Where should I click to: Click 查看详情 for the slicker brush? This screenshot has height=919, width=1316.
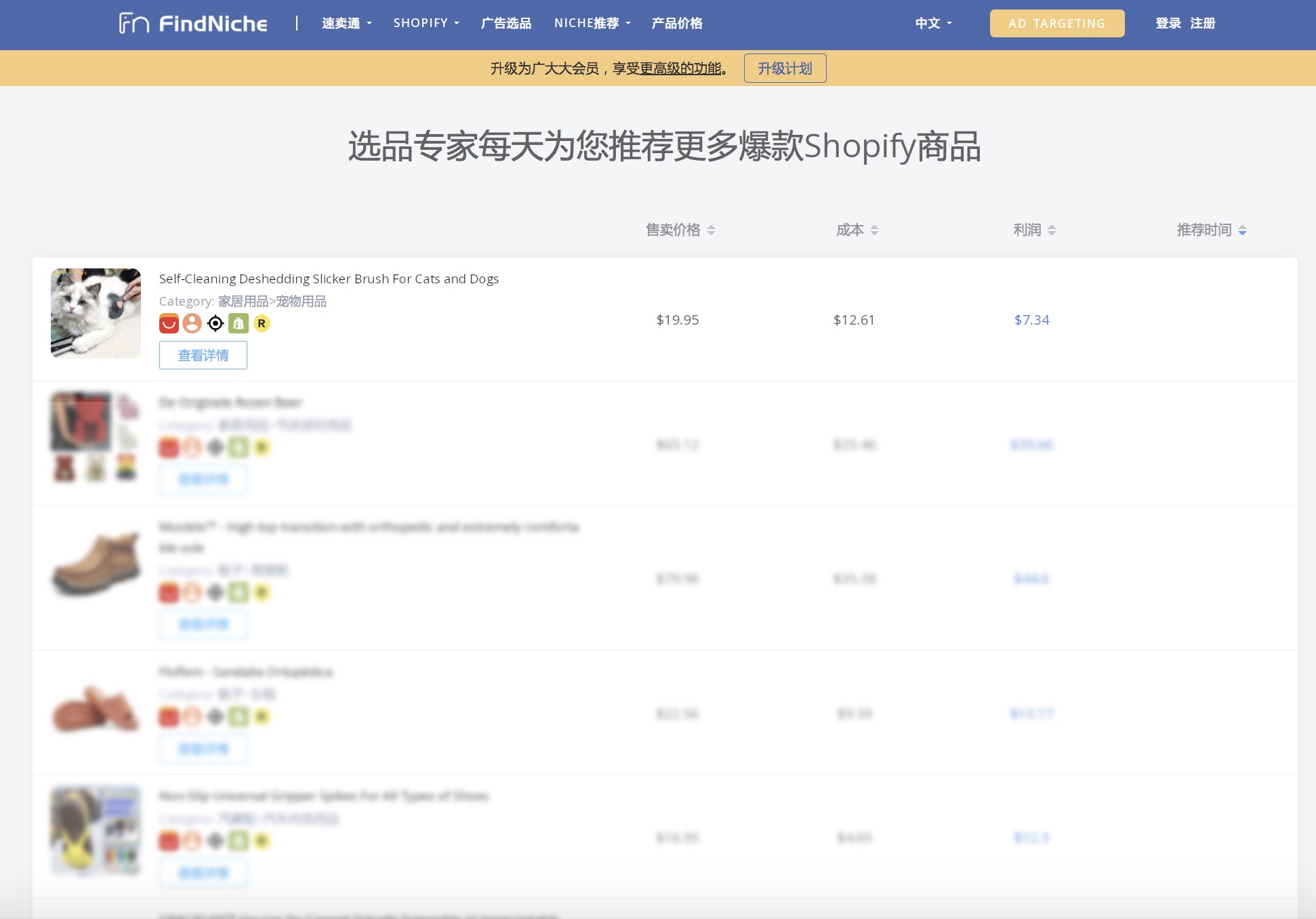coord(203,356)
